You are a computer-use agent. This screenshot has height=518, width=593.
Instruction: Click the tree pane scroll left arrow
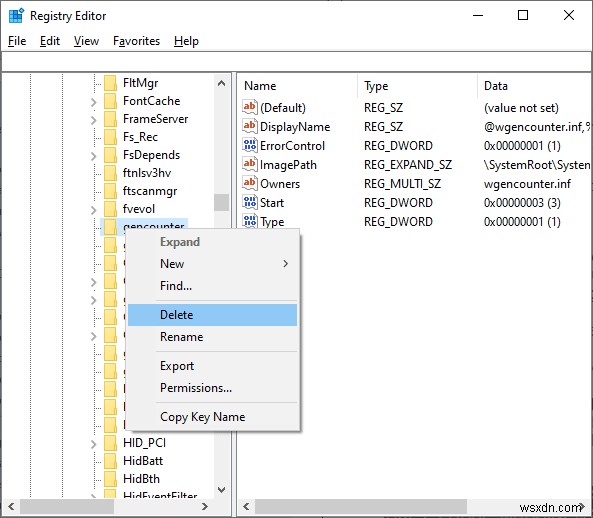11,506
